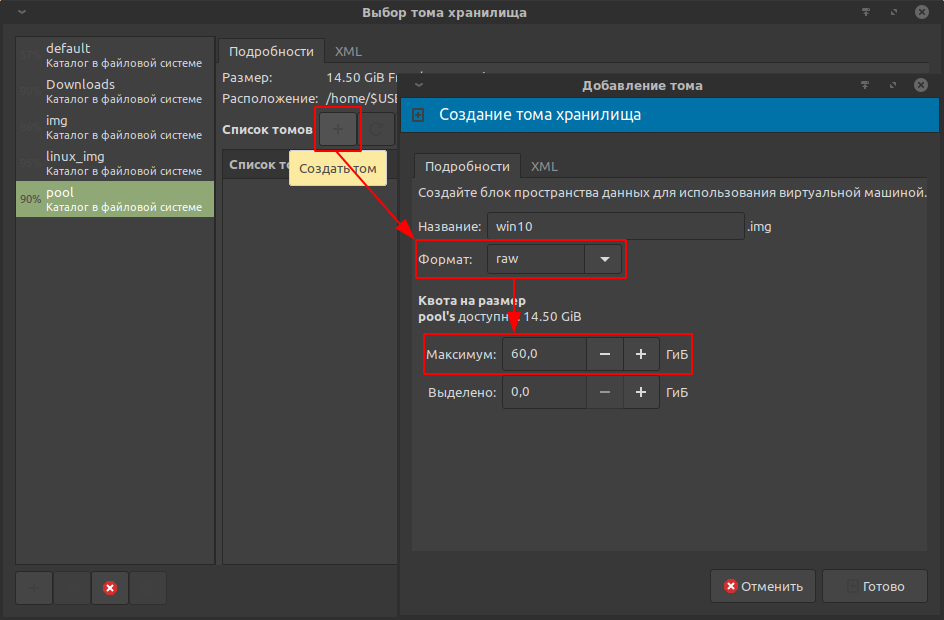Click the red X stop pool button
This screenshot has width=944, height=620.
110,588
